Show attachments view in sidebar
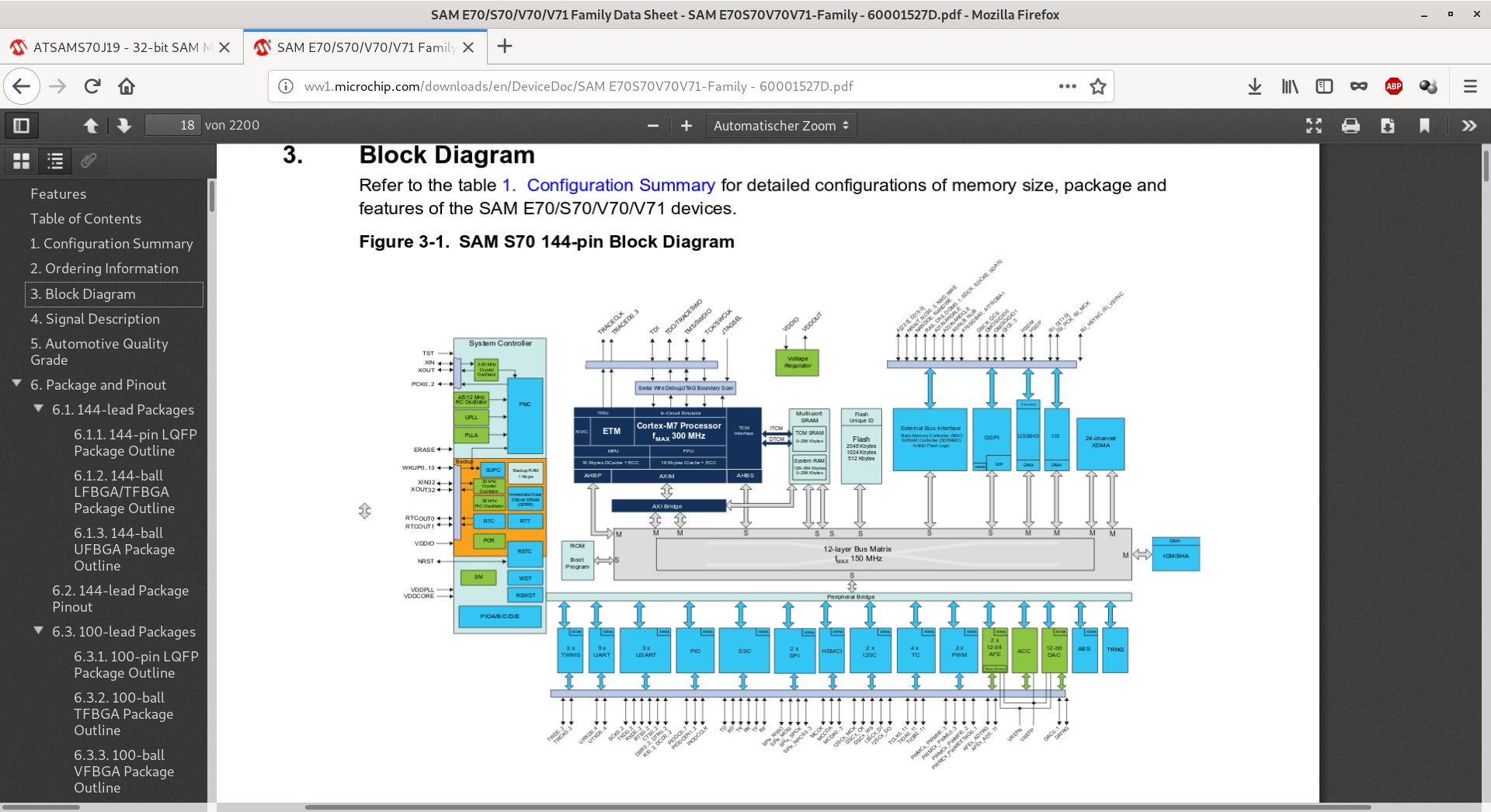Viewport: 1491px width, 812px height. point(89,161)
